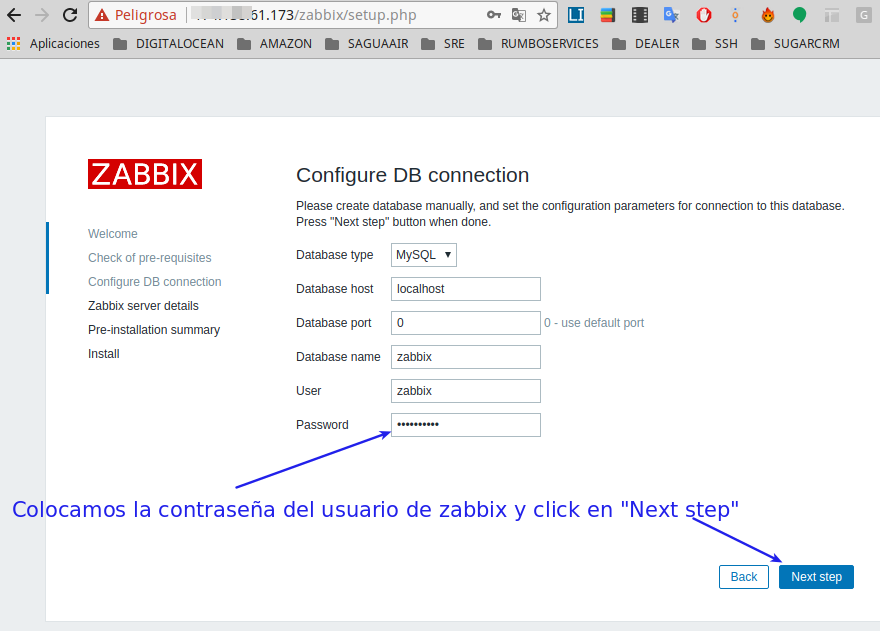The width and height of the screenshot is (880, 631).
Task: Open the colorful stacked bars extension
Action: 607,15
